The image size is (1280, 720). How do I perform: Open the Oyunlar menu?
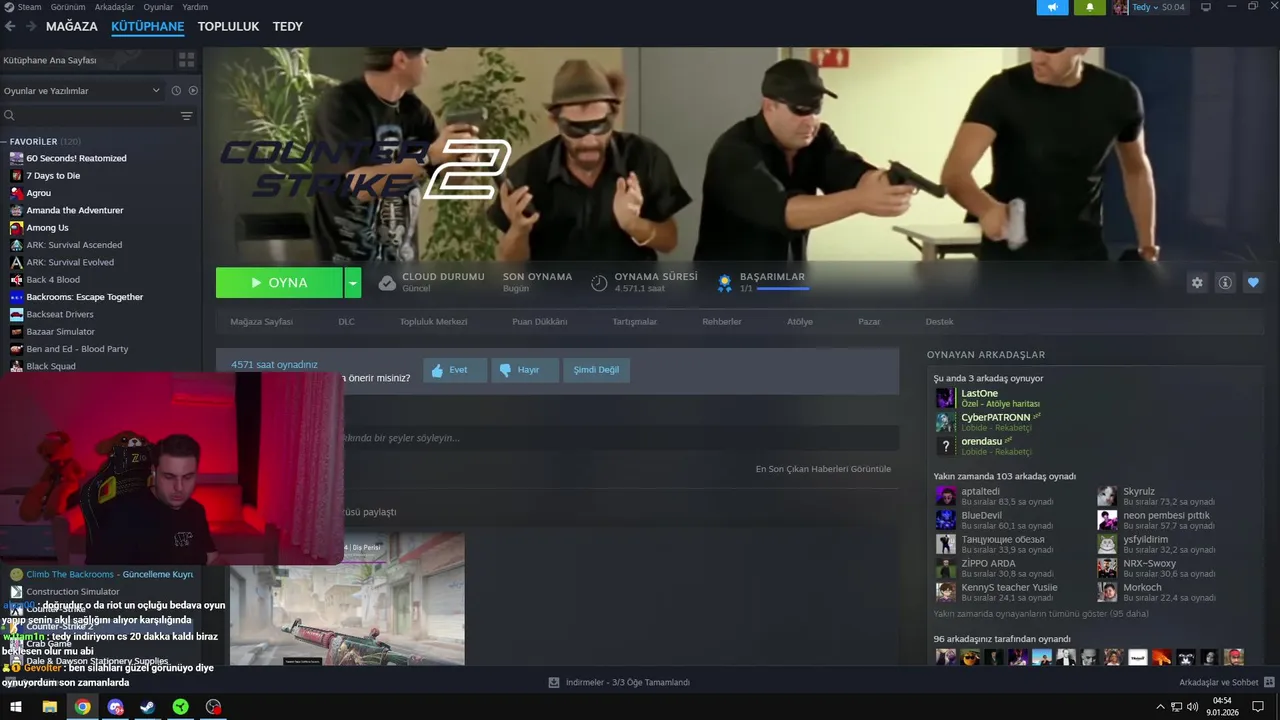158,7
